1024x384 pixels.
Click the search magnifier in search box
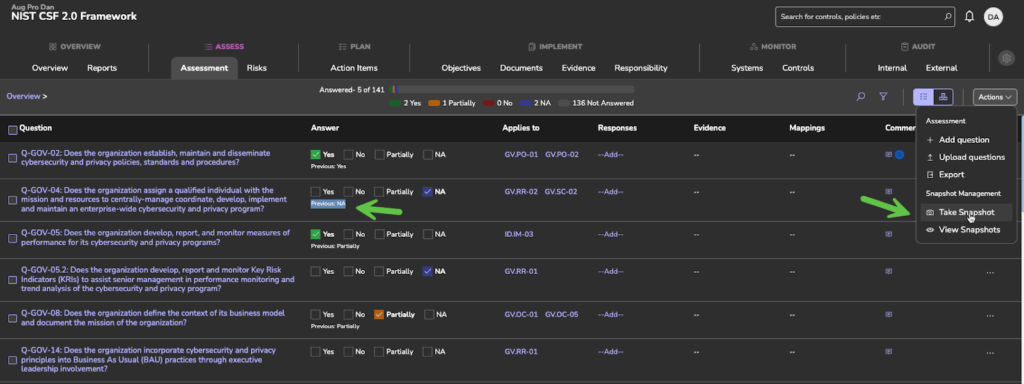(948, 16)
